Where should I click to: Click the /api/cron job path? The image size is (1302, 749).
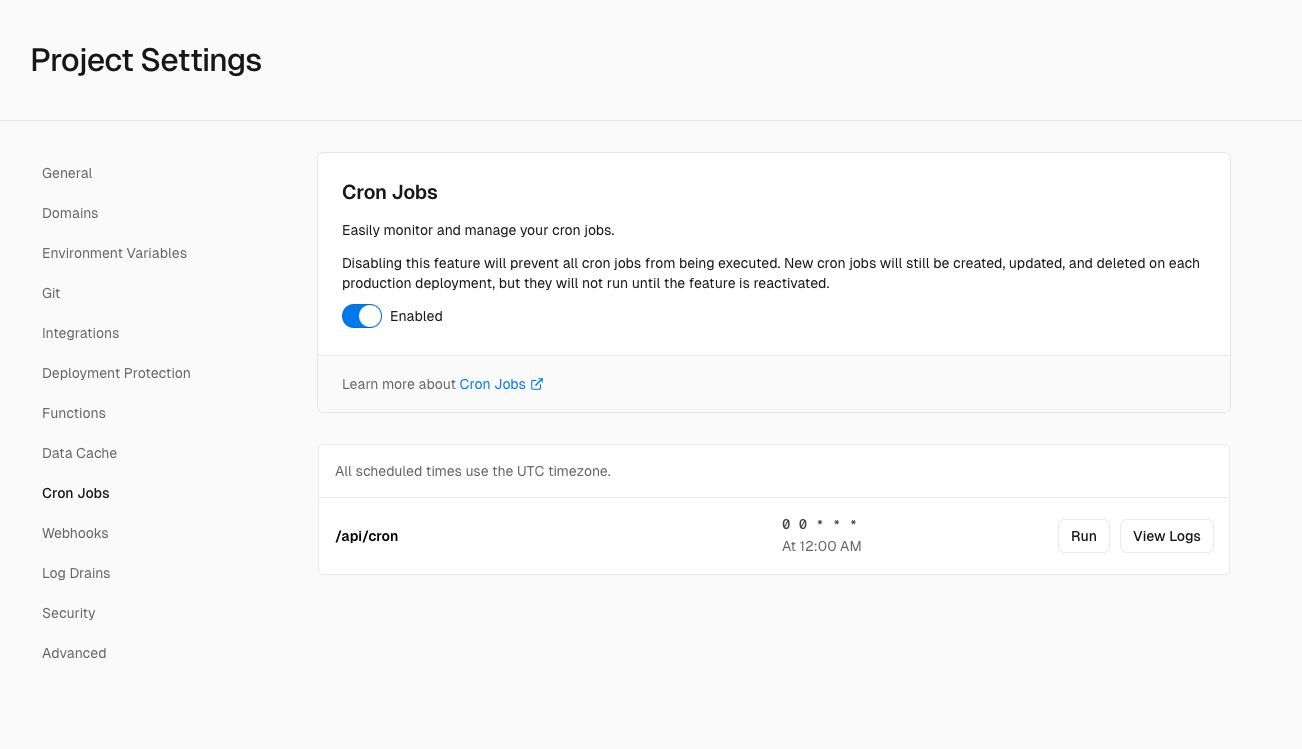tap(367, 536)
